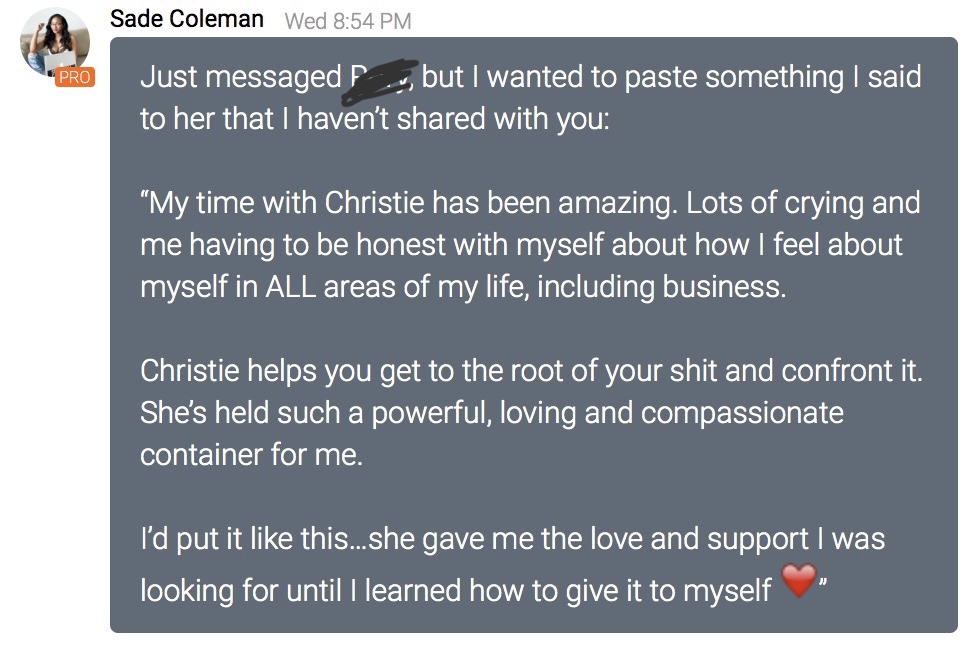The image size is (974, 651).
Task: Click the phrase "I'd put it like this"
Action: (x=245, y=539)
